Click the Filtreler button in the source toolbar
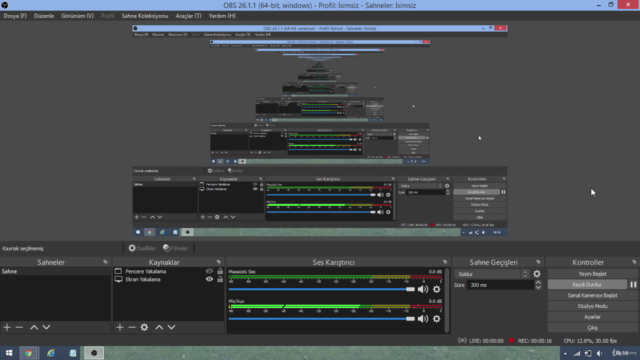The width and height of the screenshot is (640, 360). click(176, 248)
